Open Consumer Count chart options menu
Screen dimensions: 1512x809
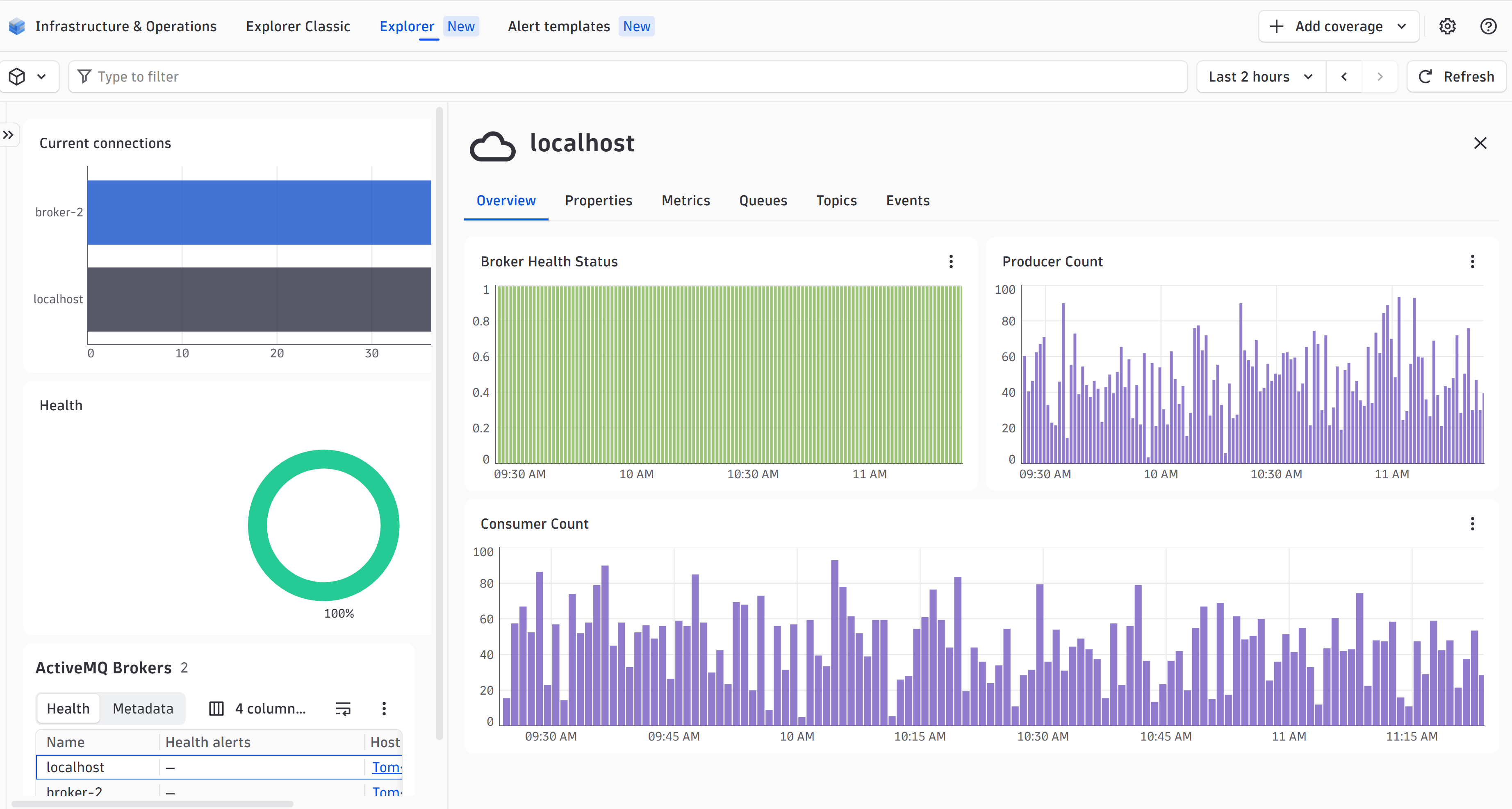[1472, 524]
